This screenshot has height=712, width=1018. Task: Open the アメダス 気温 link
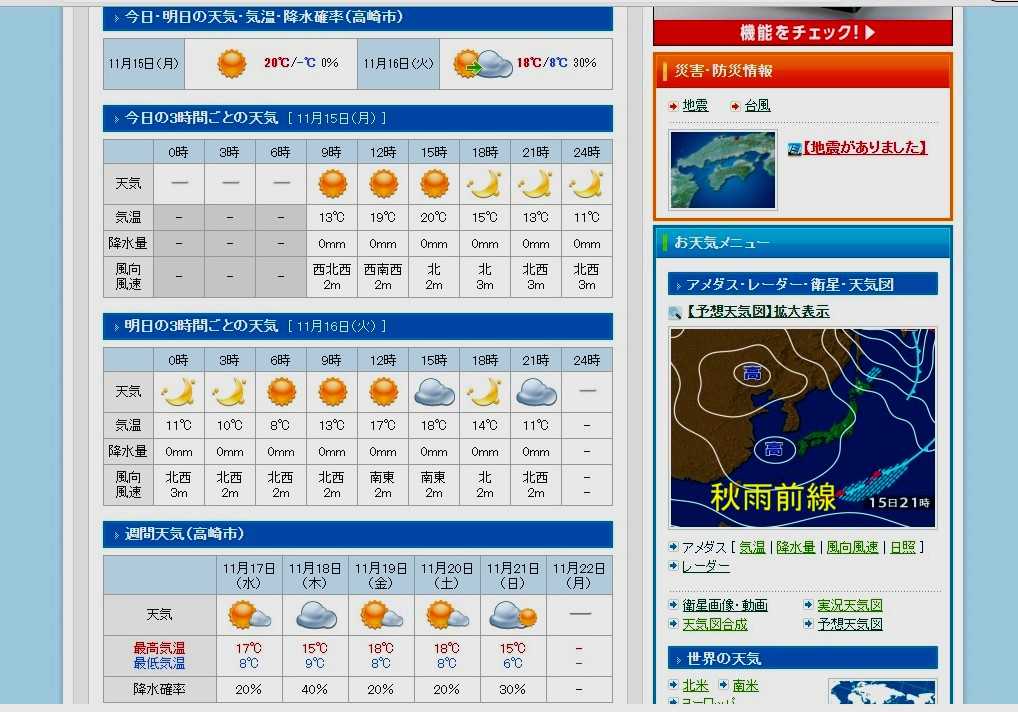click(x=752, y=547)
